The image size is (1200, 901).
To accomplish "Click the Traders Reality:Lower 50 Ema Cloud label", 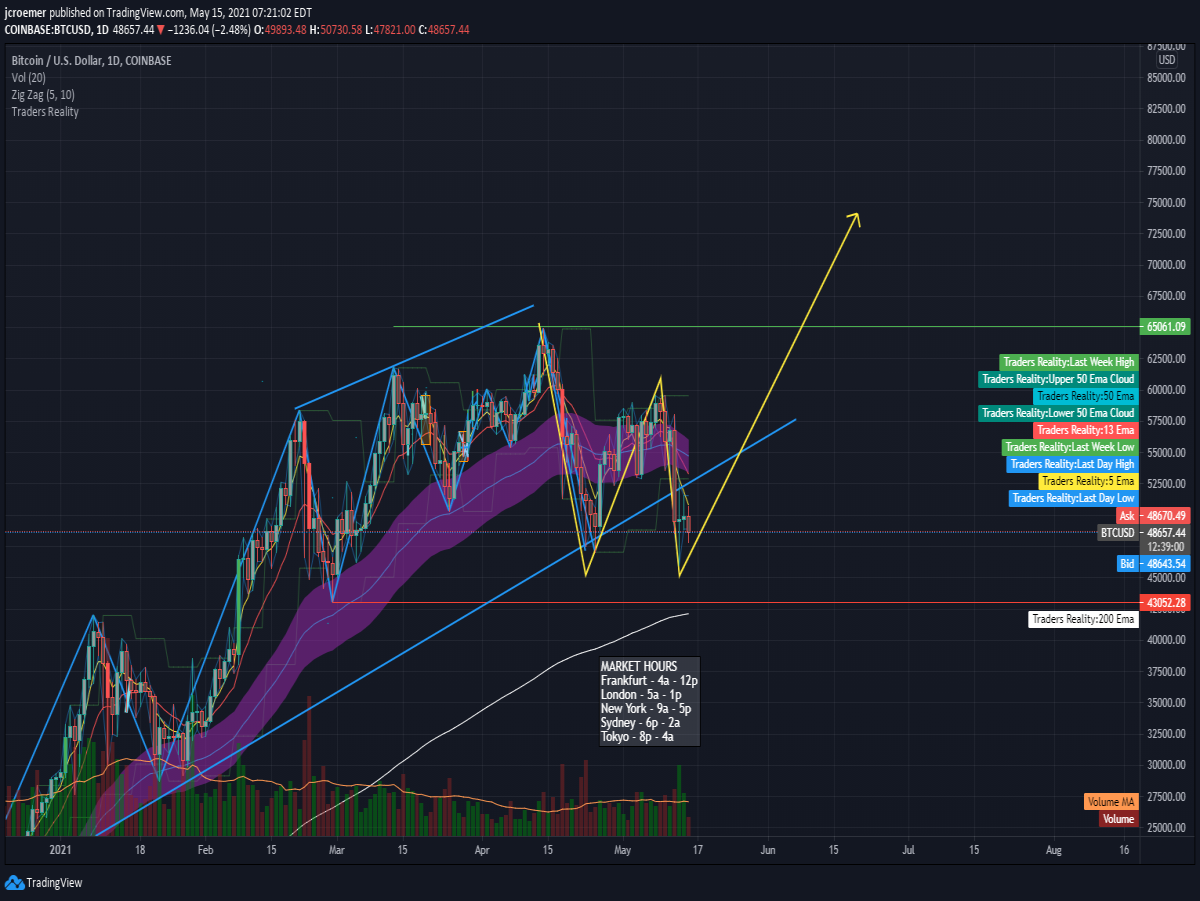I will click(1058, 413).
